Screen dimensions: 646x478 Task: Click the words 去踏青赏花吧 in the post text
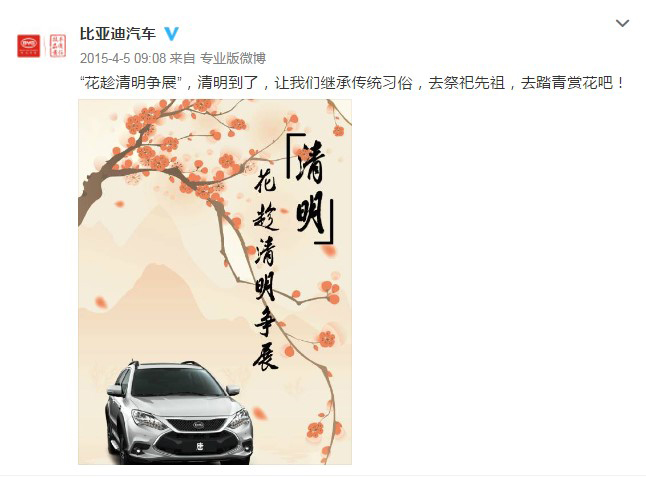click(567, 83)
